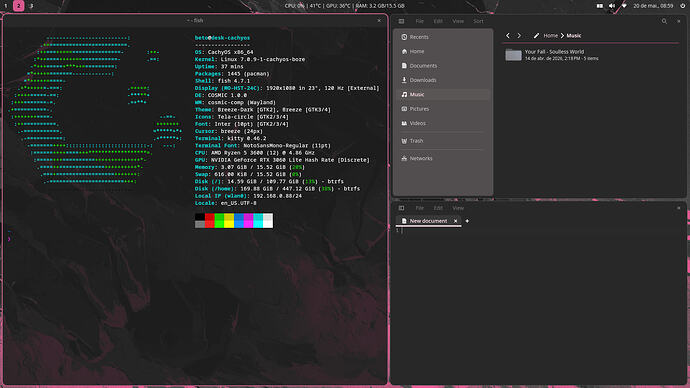Click the folder name Your Fall - Soulless World
This screenshot has height=388, width=690.
554,51
